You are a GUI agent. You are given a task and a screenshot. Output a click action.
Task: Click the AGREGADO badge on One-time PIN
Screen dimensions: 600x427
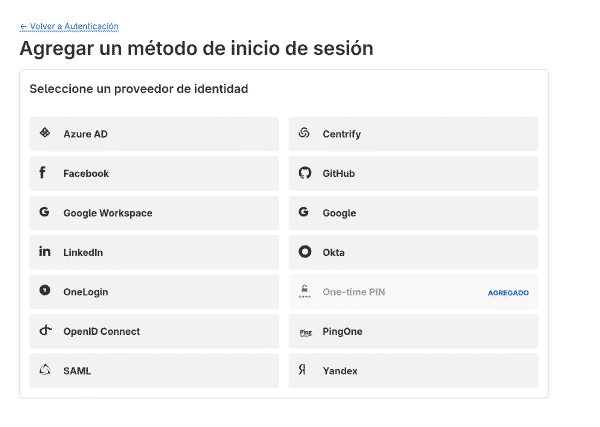point(509,293)
